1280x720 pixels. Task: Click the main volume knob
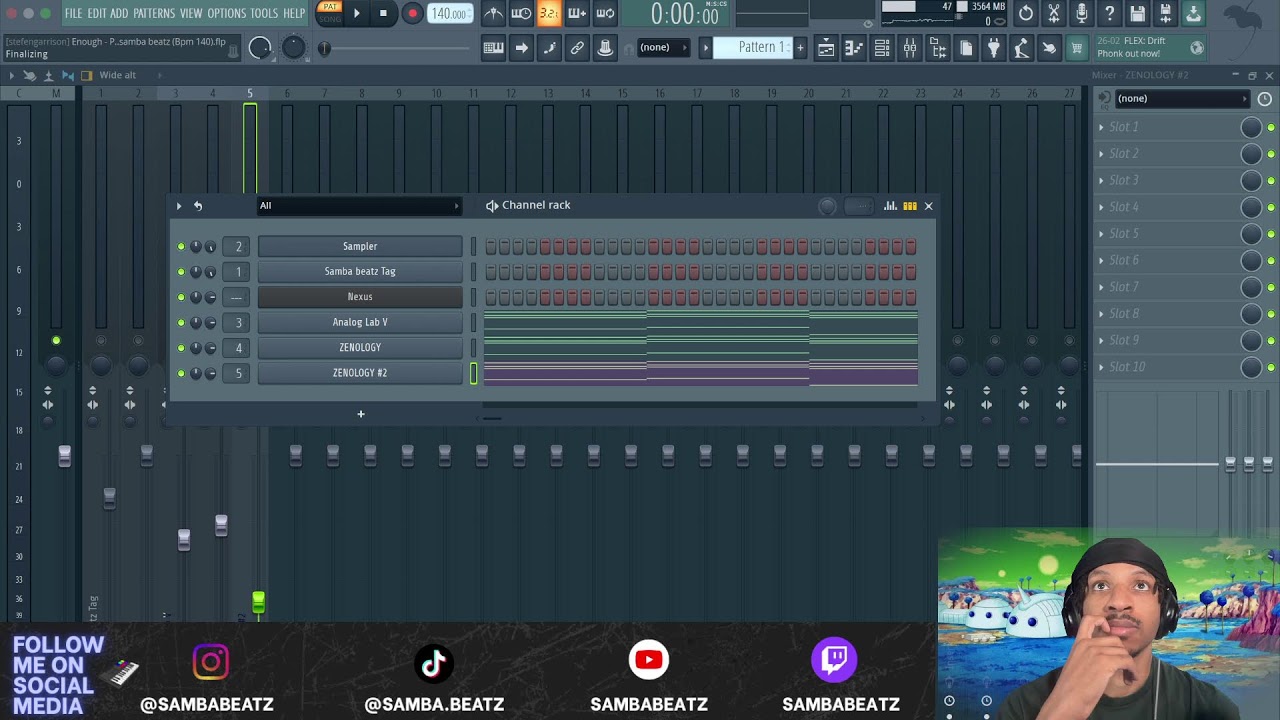point(260,47)
